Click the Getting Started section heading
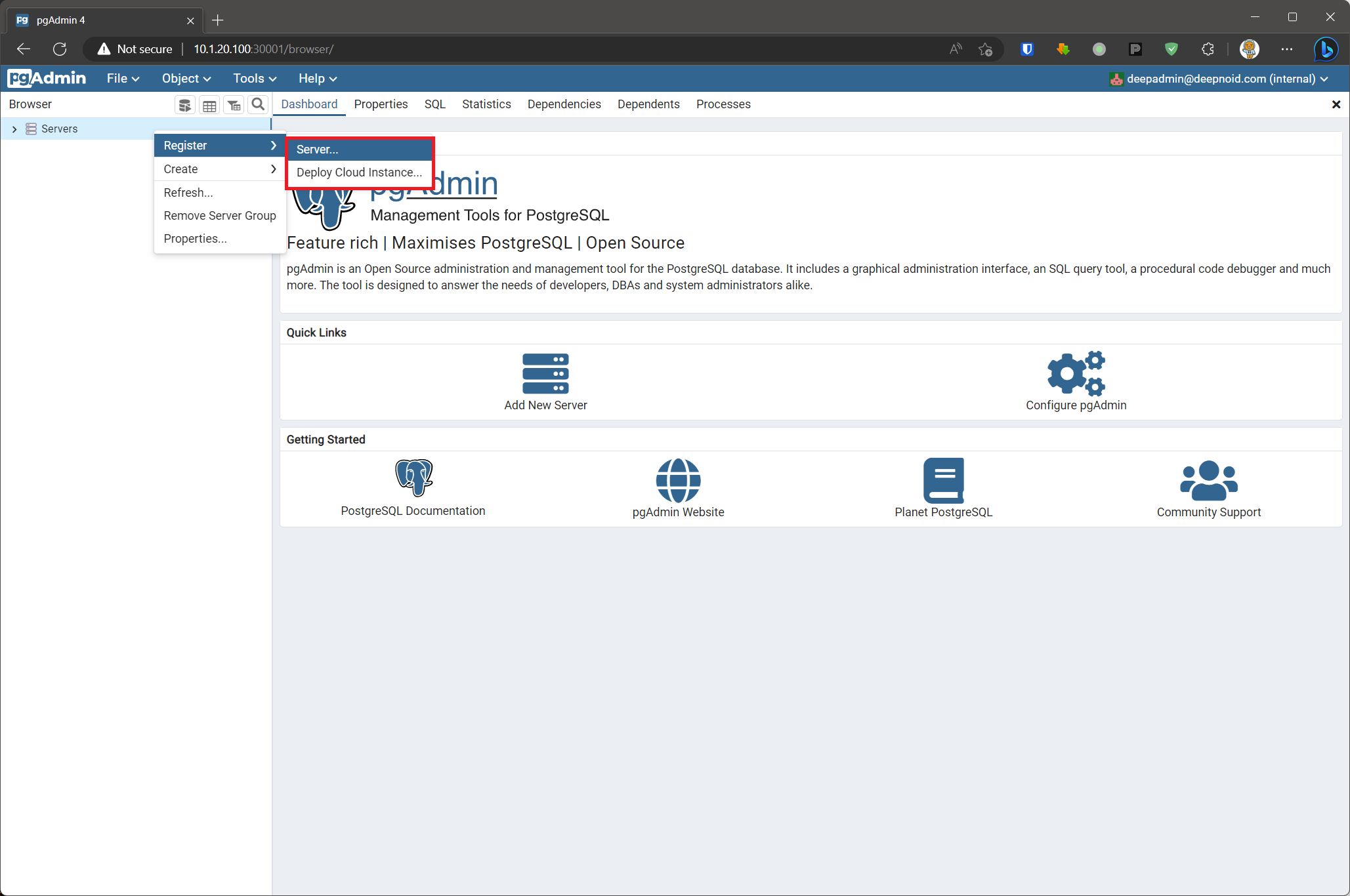The image size is (1350, 896). click(326, 439)
